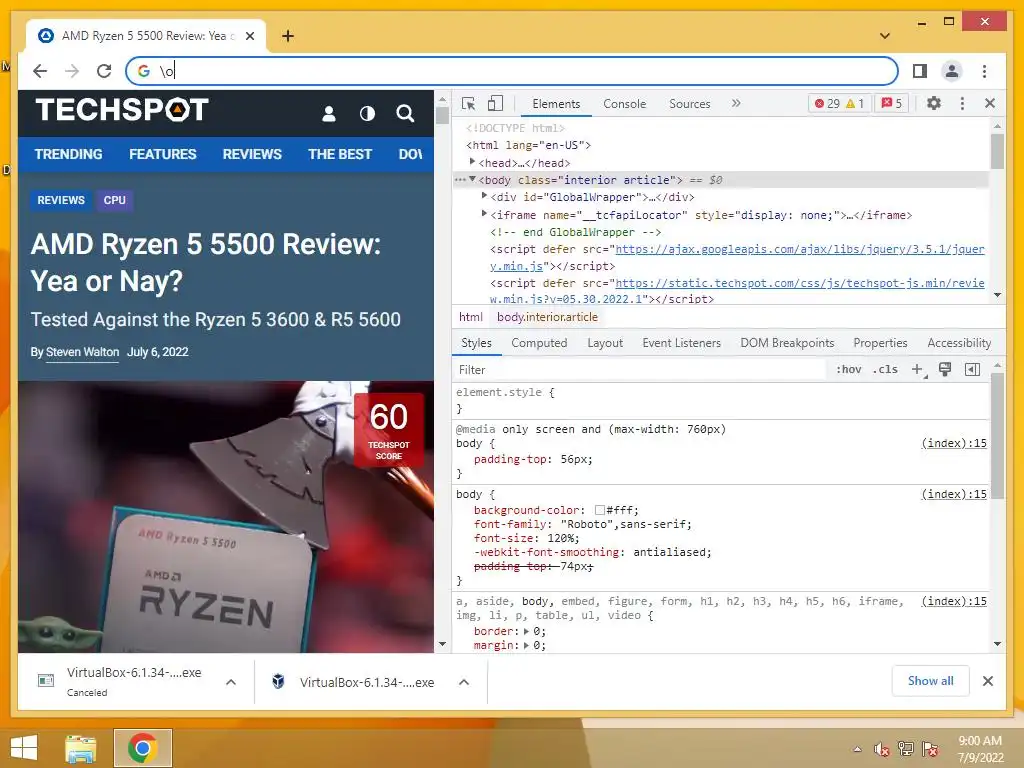
Task: Reload the page
Action: 104,71
